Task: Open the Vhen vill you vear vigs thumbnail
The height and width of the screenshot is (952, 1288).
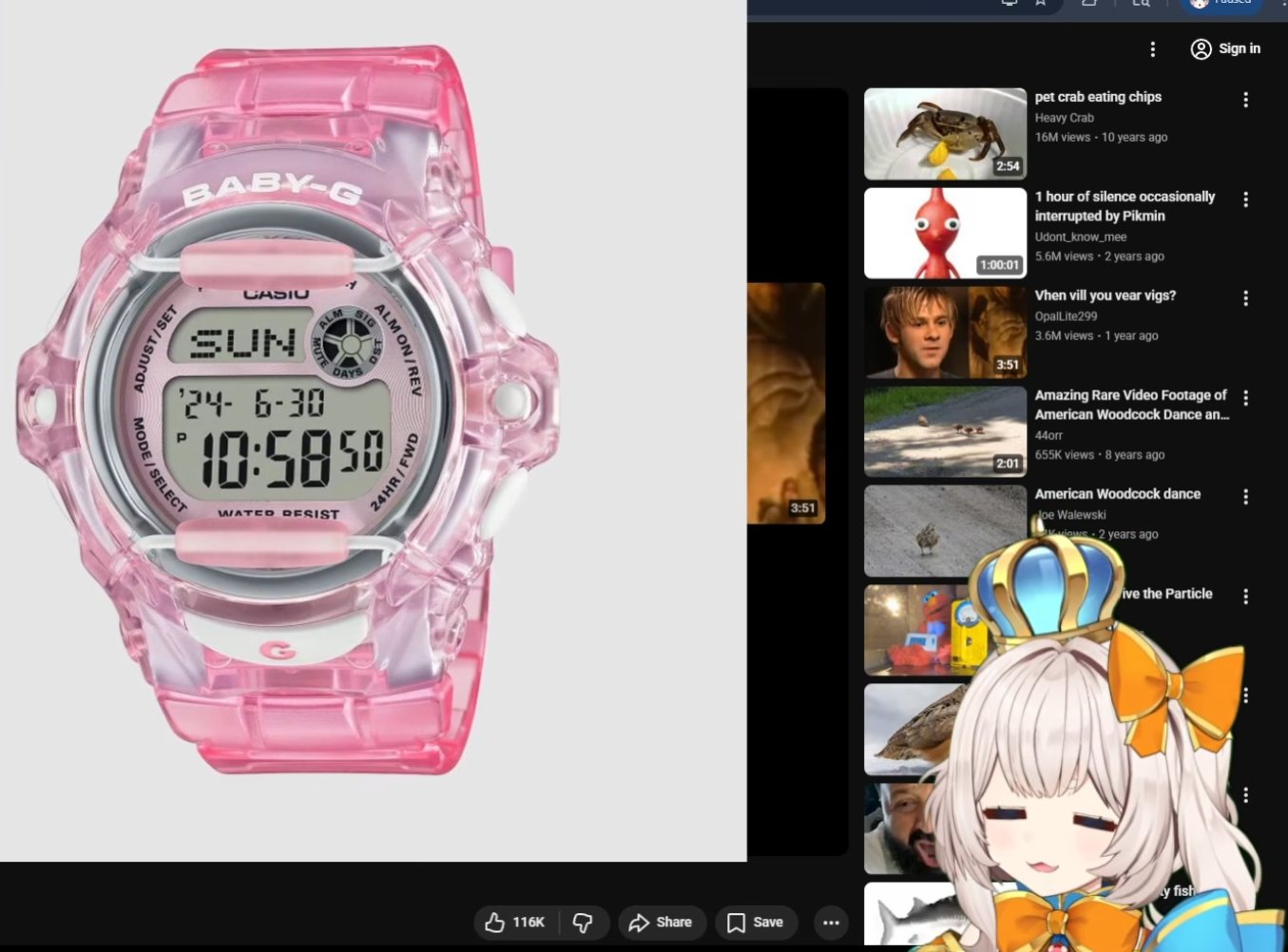Action: 946,333
